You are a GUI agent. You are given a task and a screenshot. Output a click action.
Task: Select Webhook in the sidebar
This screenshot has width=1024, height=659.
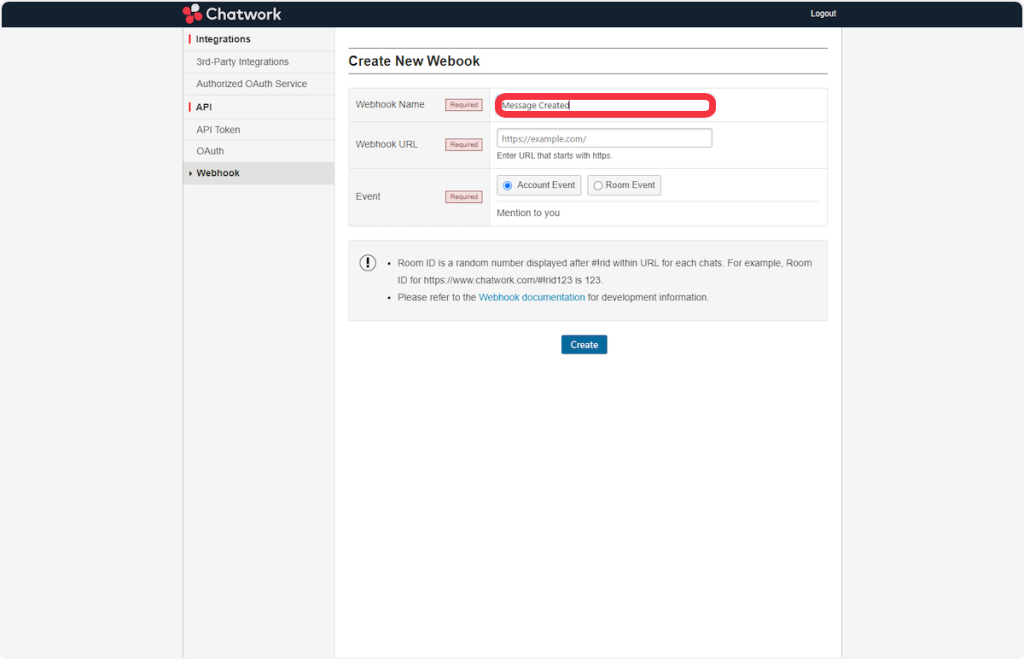click(x=218, y=173)
